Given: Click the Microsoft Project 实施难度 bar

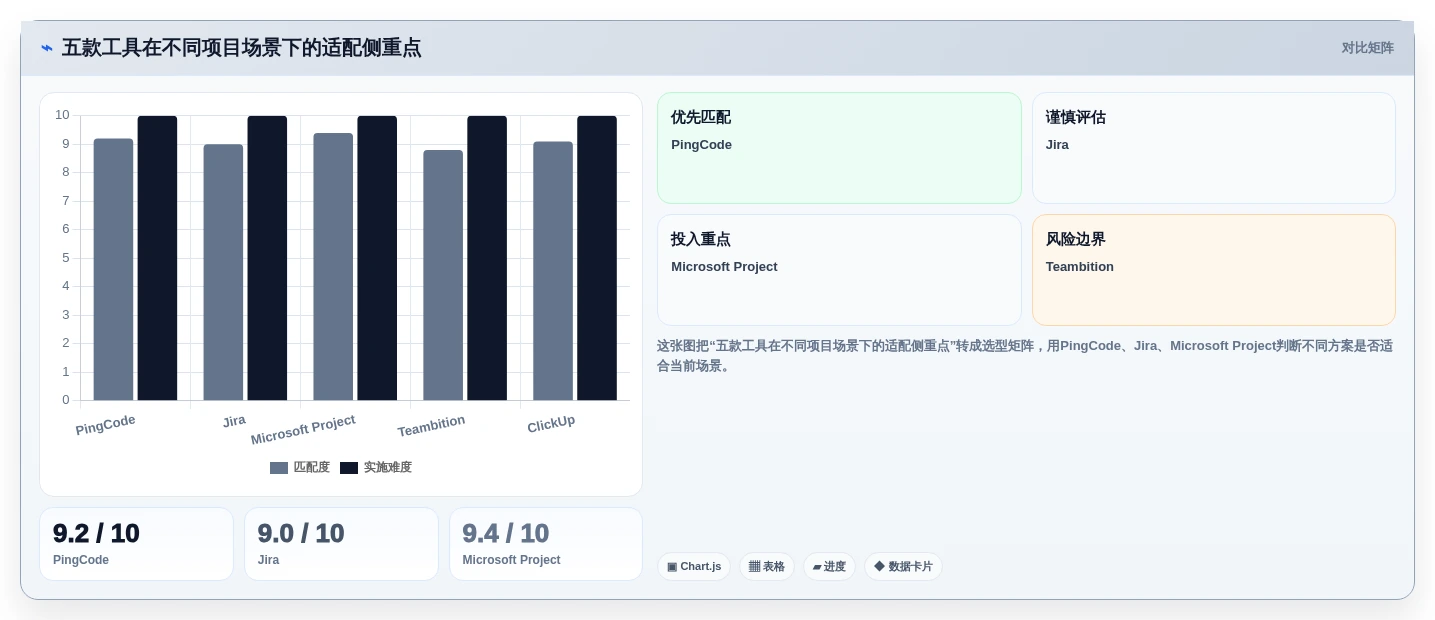Looking at the screenshot, I should pos(377,258).
